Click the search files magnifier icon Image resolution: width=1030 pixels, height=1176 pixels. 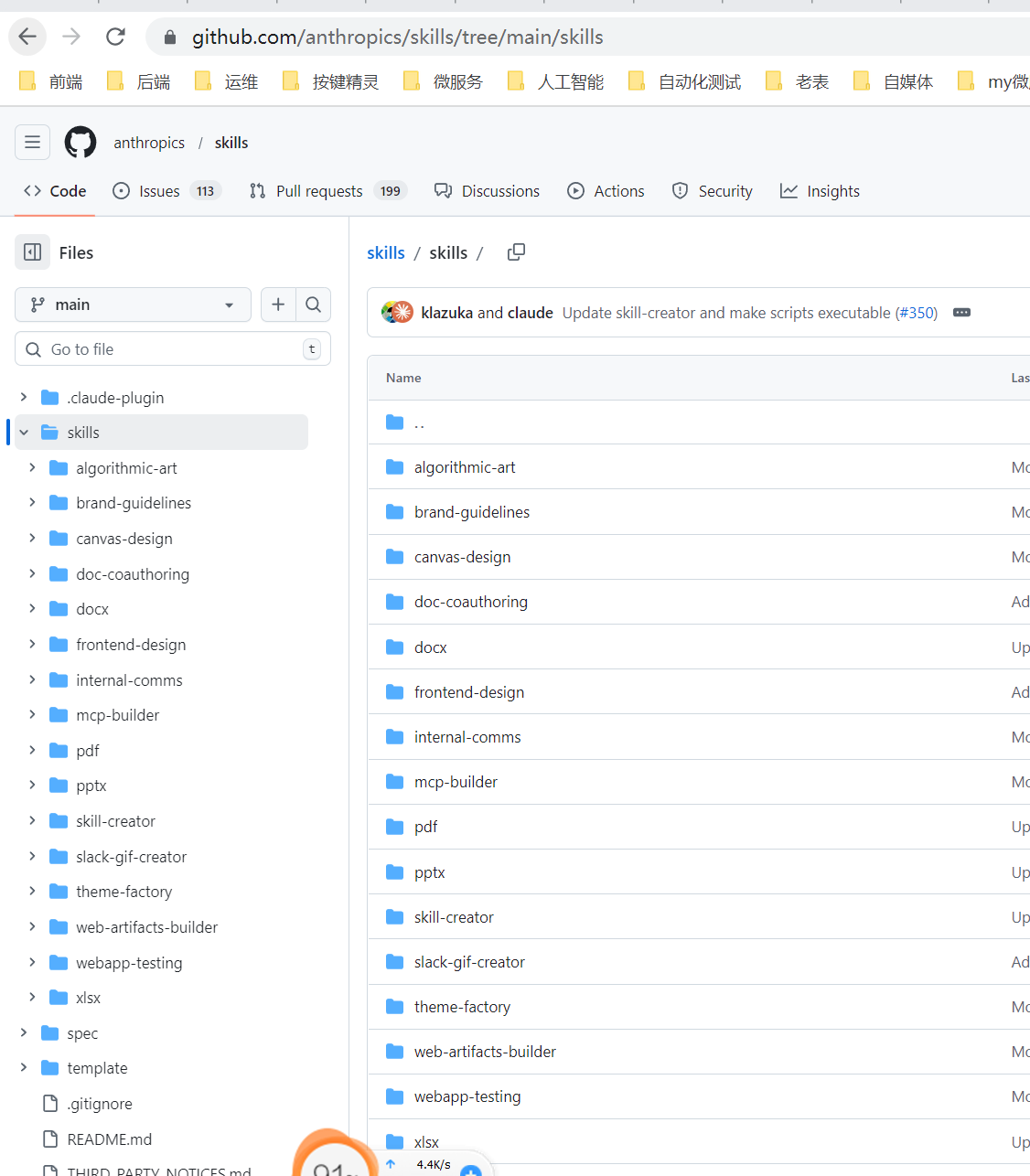313,305
